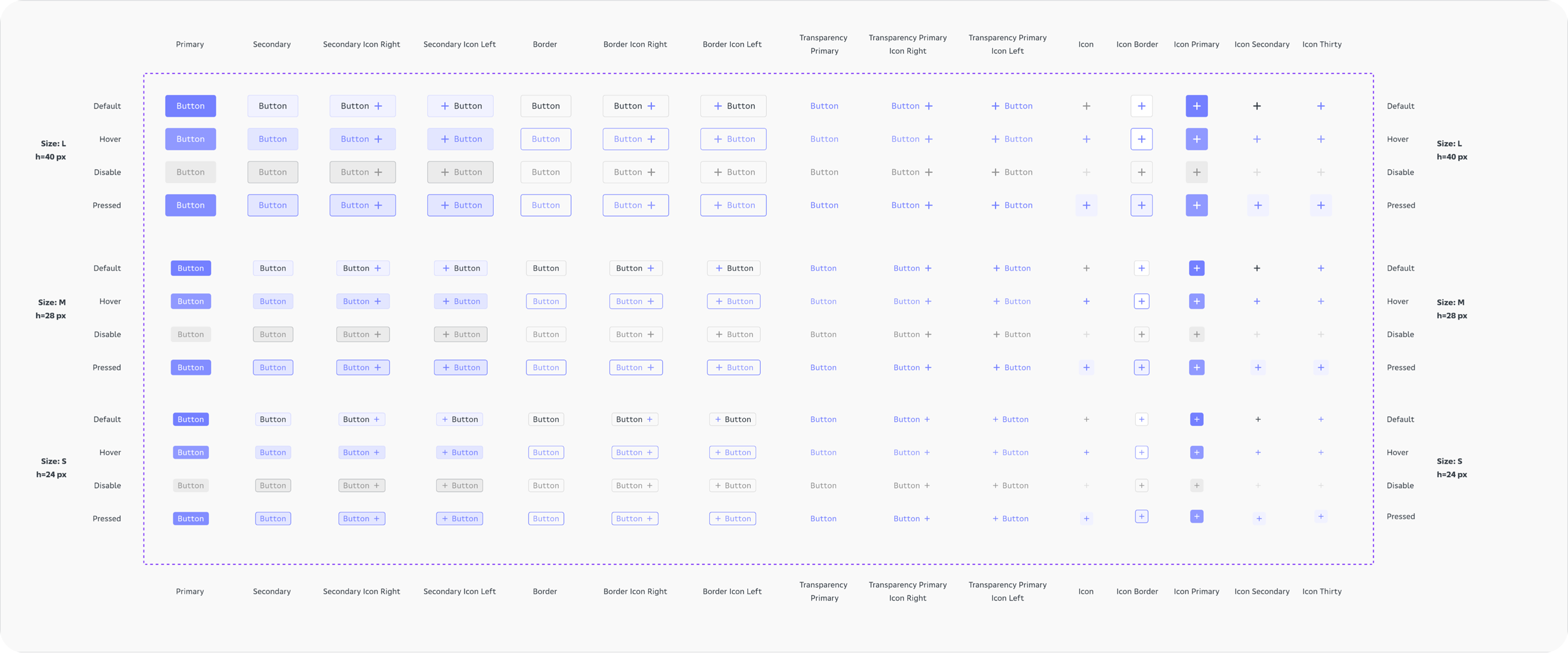Click the Size S Pressed Icon Primary plus button
This screenshot has height=653, width=1568.
(1196, 516)
